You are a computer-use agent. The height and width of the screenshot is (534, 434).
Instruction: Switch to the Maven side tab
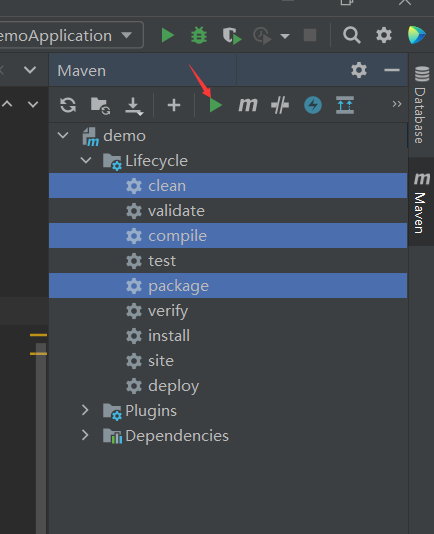(421, 202)
